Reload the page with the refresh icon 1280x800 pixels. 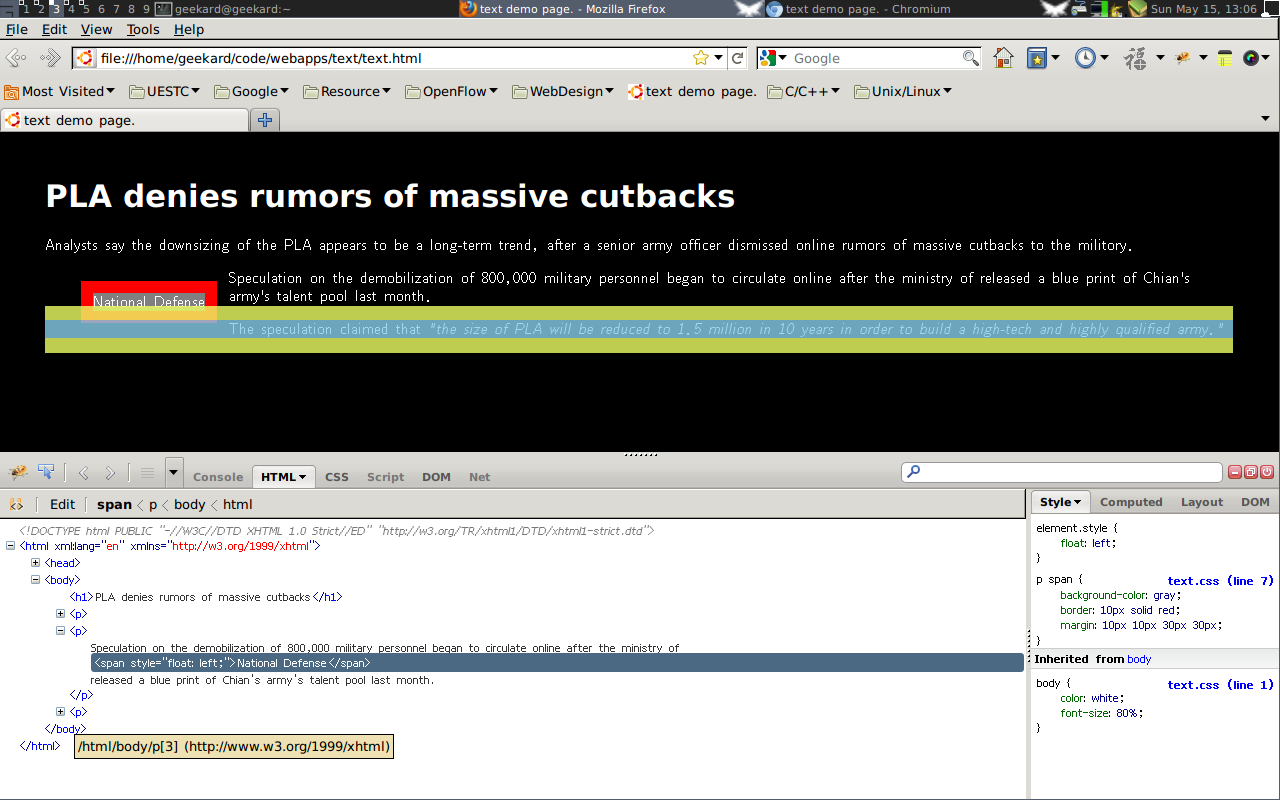738,58
